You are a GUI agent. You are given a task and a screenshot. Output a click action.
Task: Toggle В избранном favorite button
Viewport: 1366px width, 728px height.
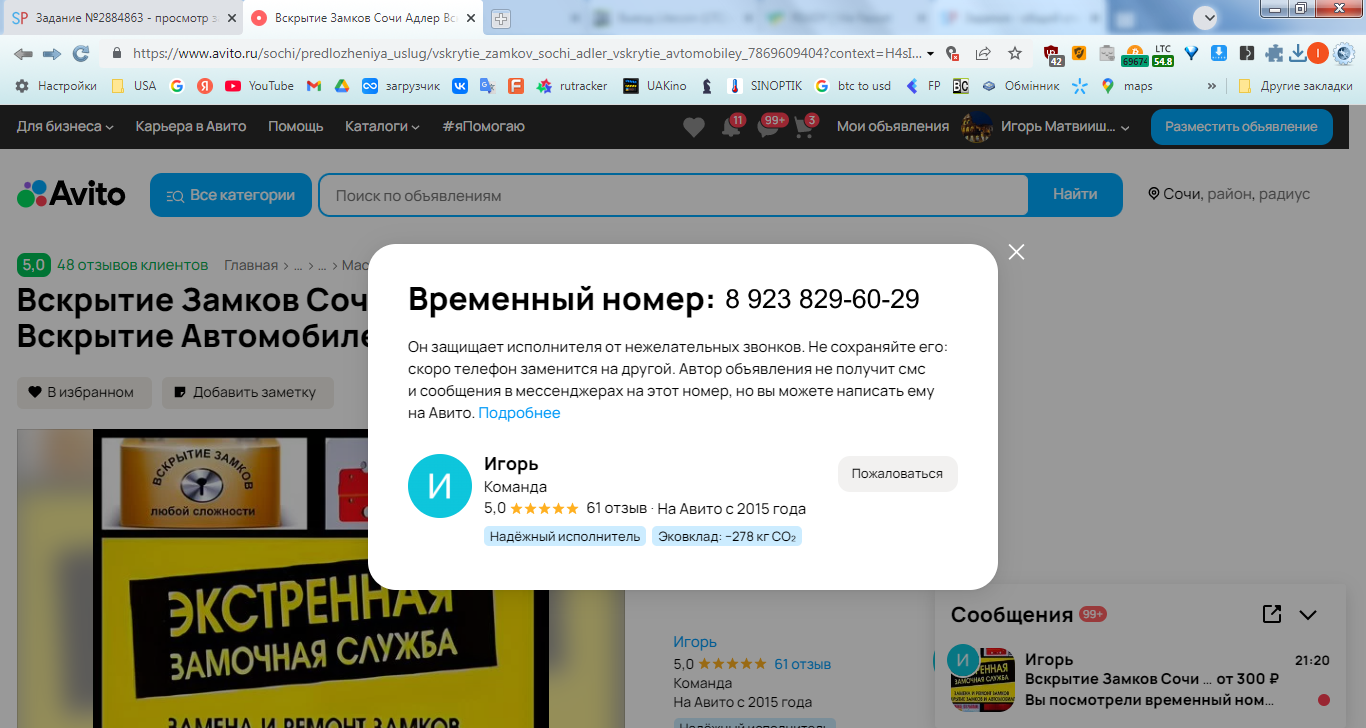(84, 393)
